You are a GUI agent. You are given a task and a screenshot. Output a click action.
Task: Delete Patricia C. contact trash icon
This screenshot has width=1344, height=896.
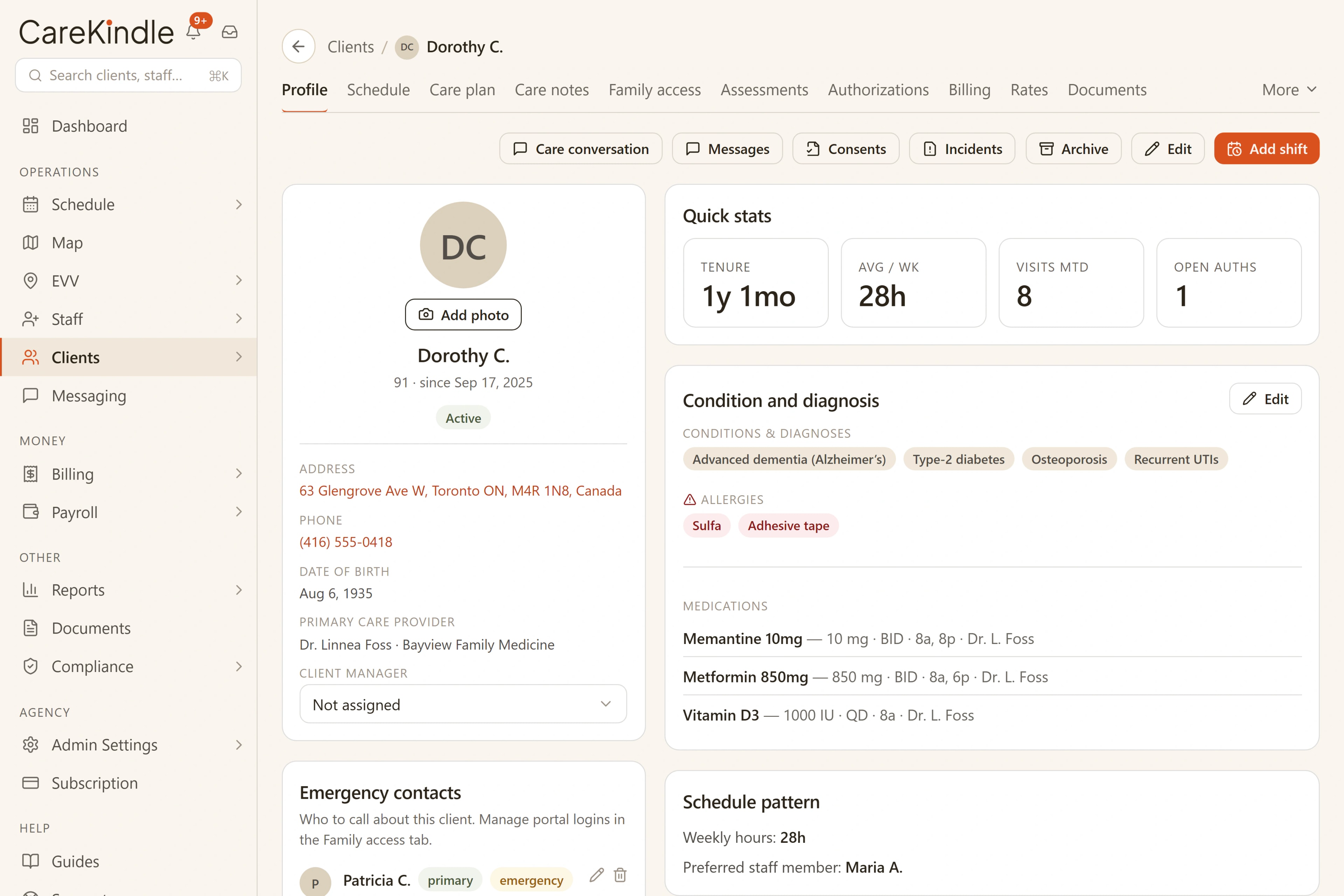[620, 875]
